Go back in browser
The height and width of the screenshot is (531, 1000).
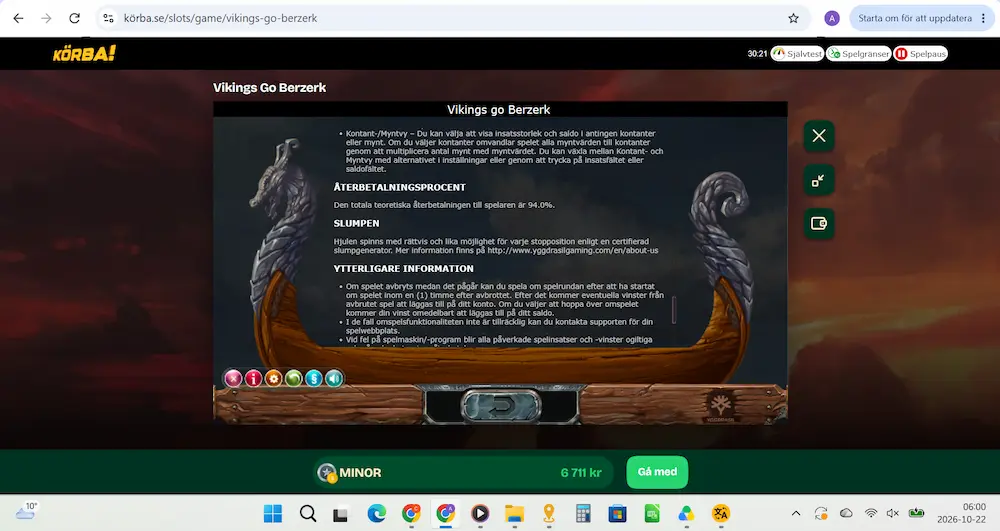(18, 18)
